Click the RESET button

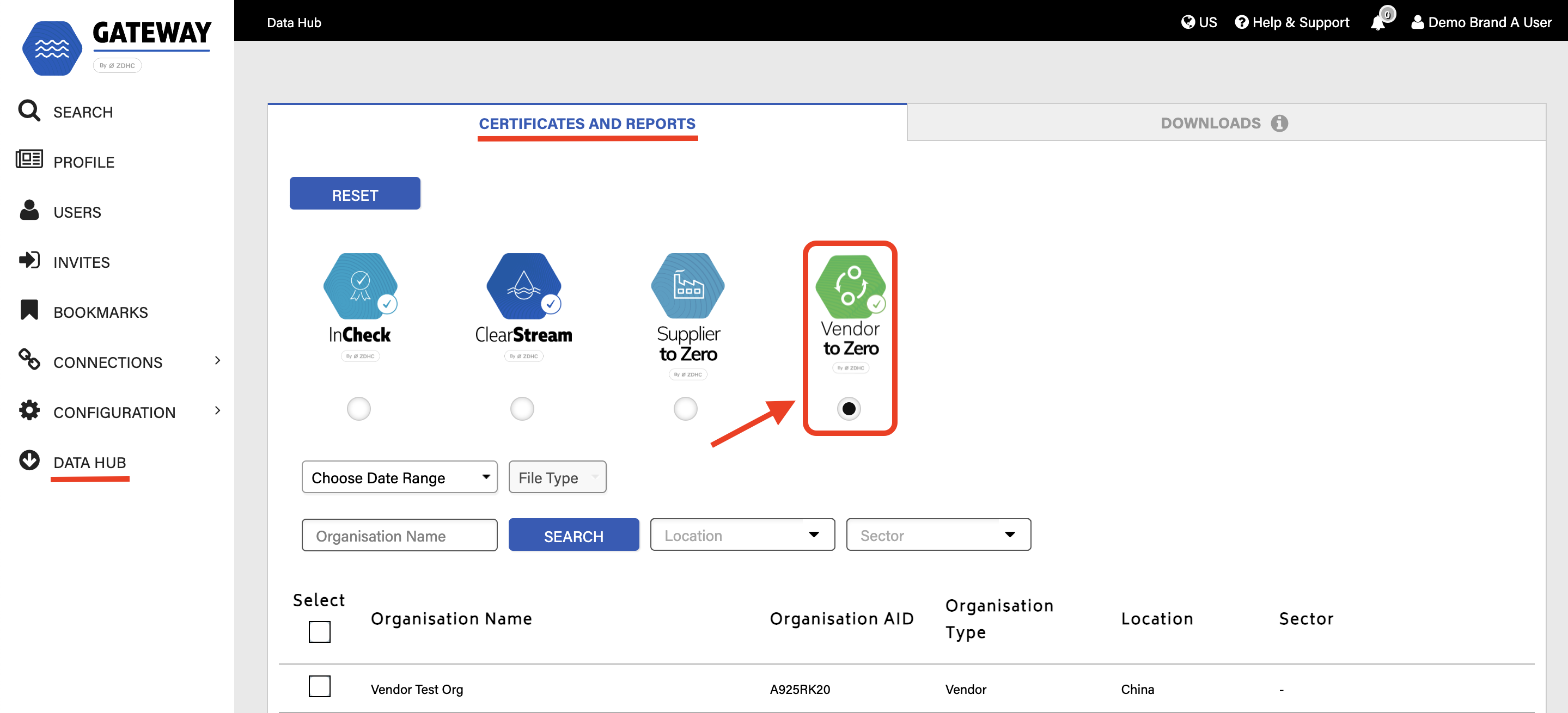[355, 194]
